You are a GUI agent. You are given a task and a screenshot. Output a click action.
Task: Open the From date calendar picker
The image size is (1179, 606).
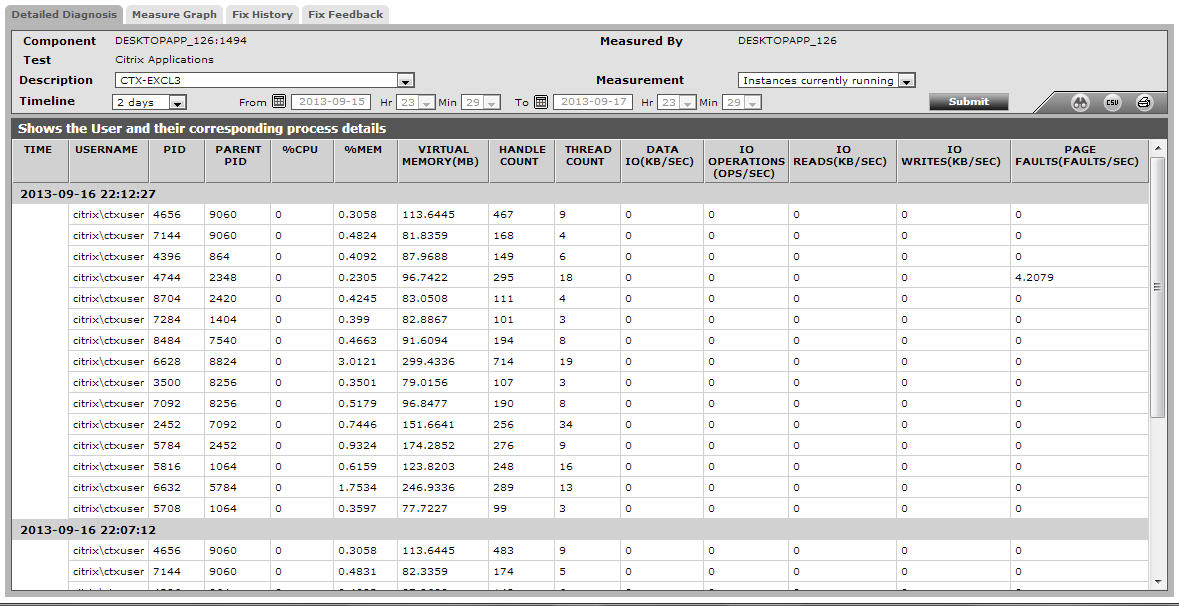point(279,102)
